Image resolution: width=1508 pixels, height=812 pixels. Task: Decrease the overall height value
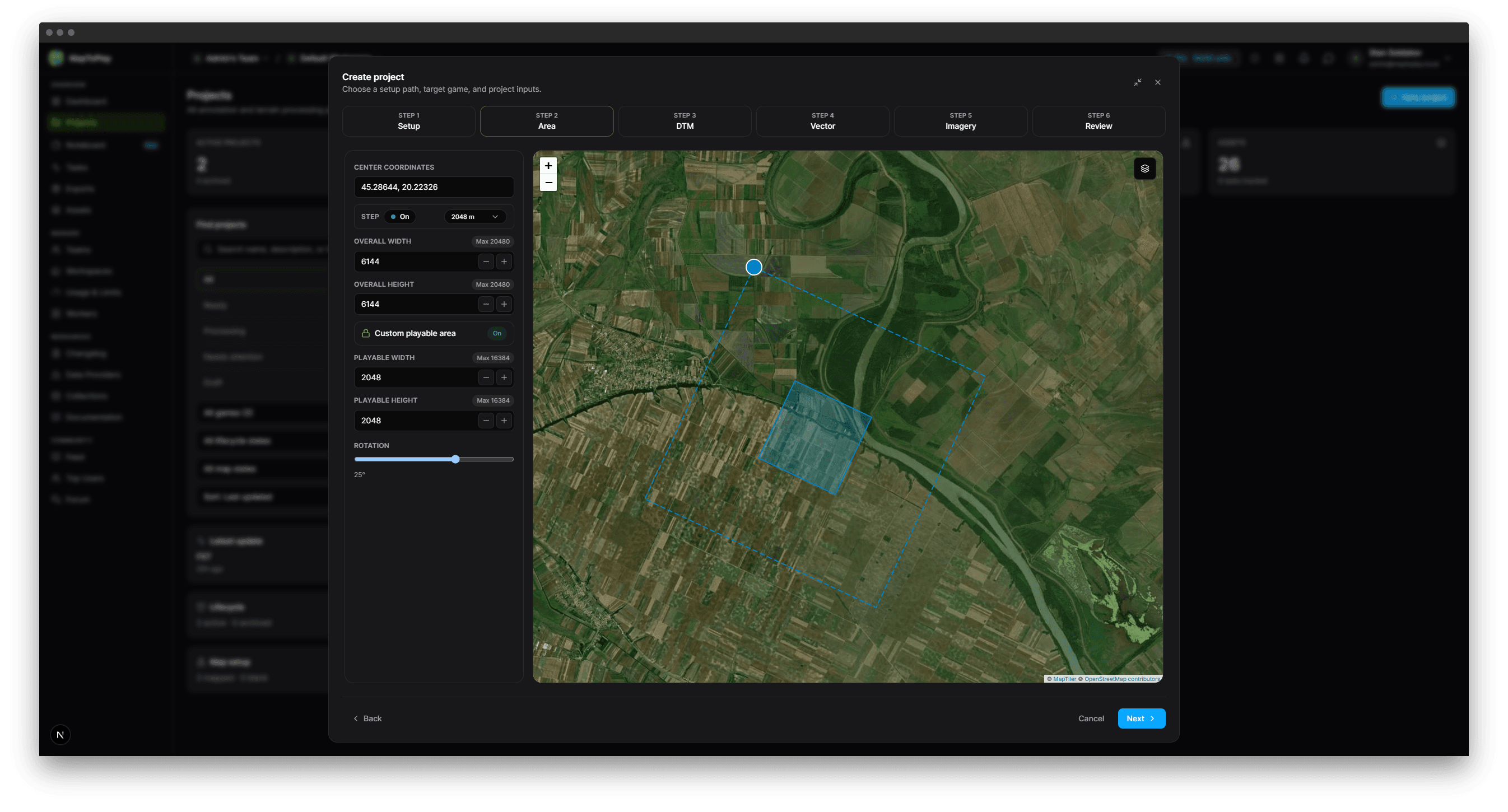pos(486,304)
